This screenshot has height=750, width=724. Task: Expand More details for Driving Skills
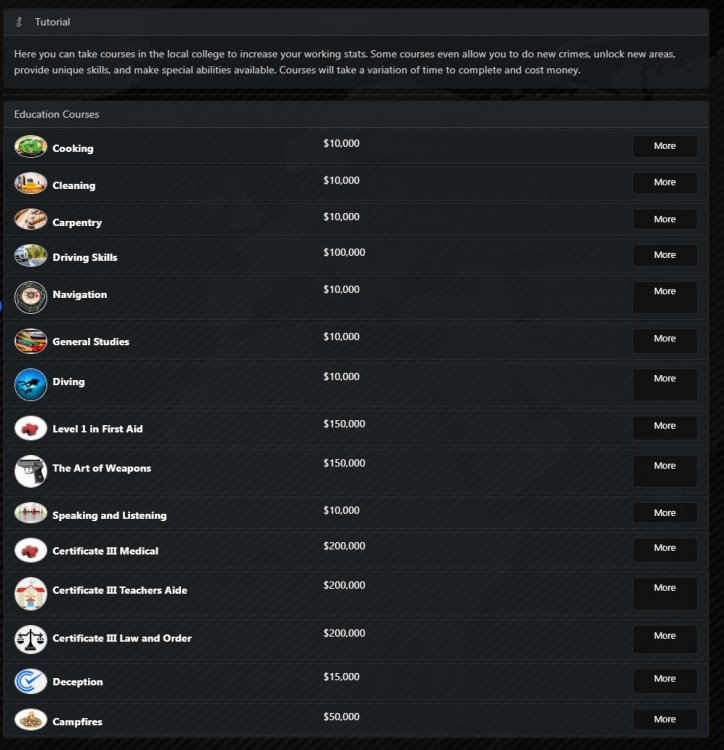pyautogui.click(x=664, y=255)
